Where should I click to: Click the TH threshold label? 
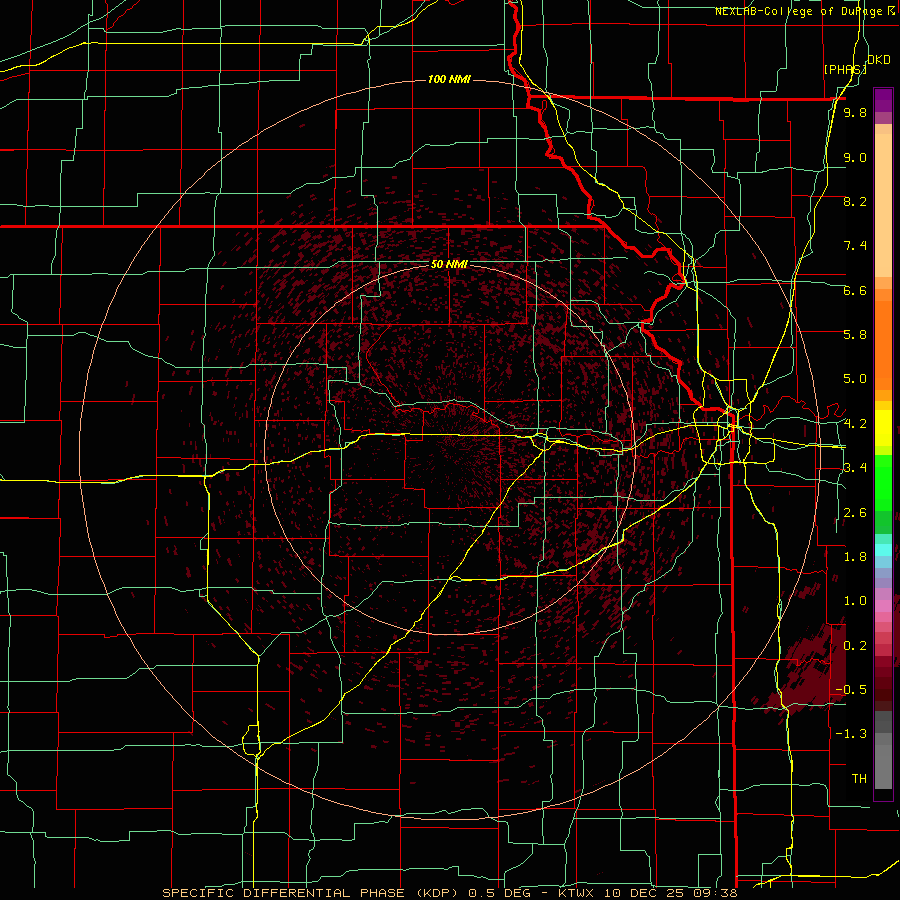[859, 779]
